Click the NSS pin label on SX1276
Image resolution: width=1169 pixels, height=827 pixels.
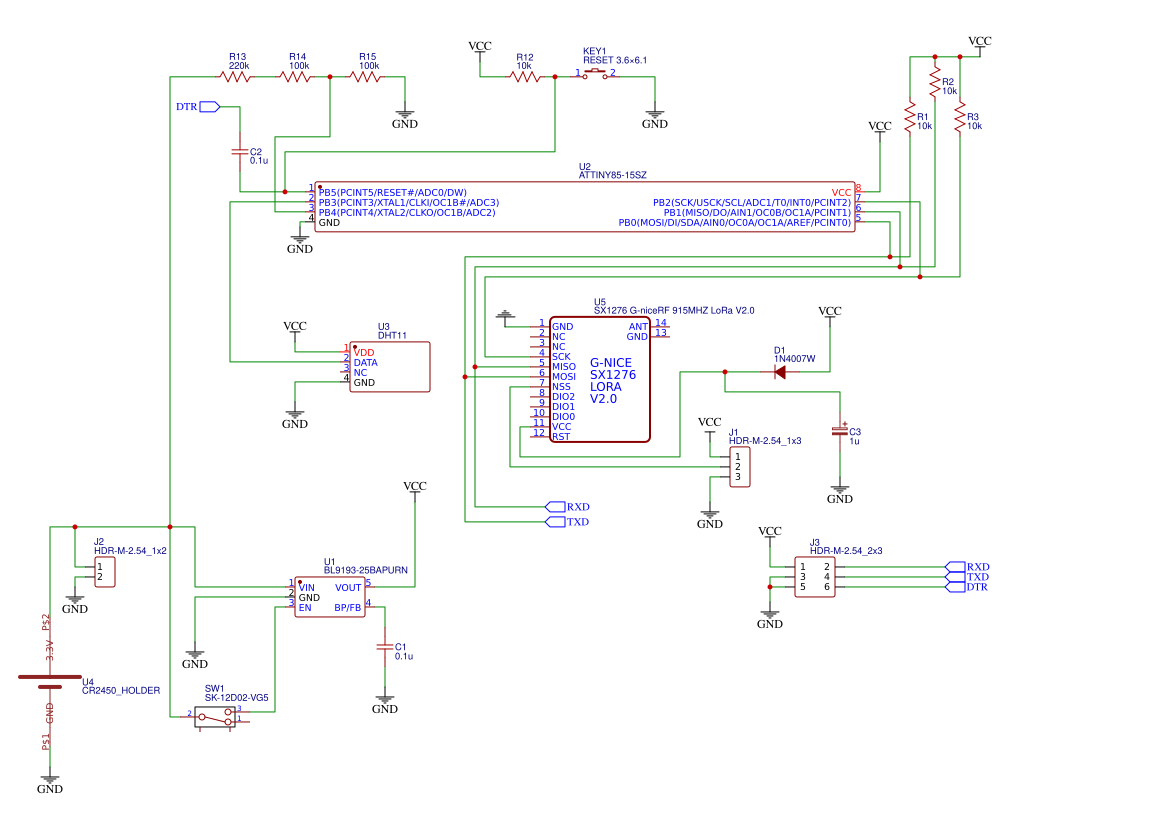pos(561,386)
